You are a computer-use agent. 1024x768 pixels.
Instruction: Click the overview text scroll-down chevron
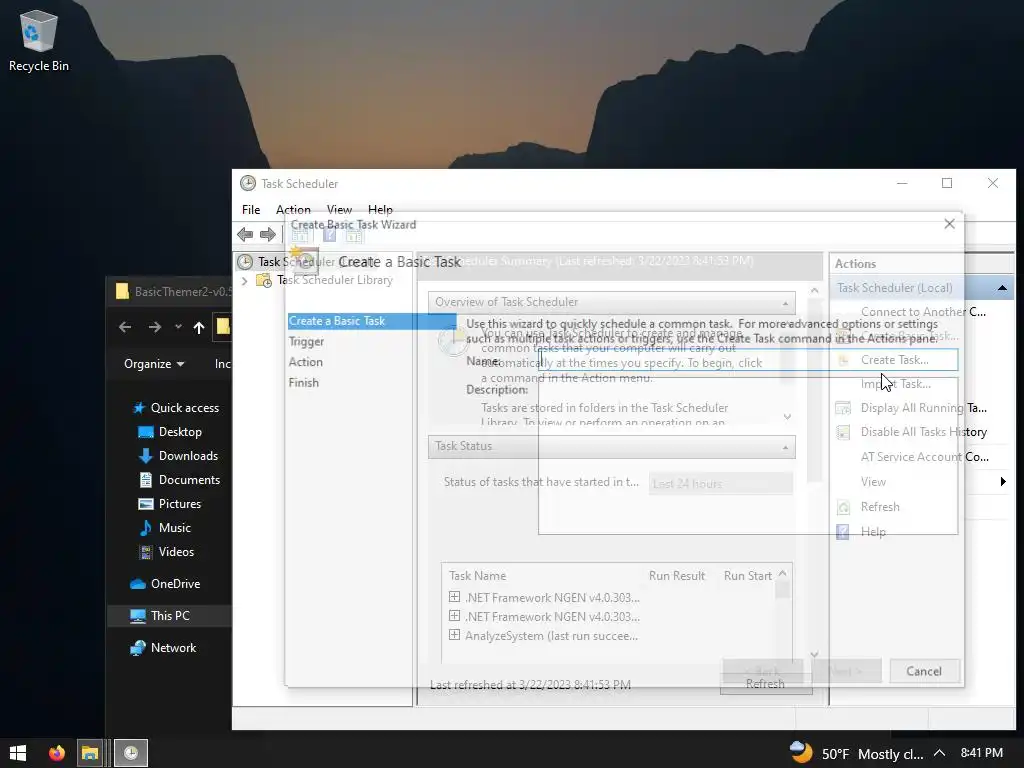click(x=787, y=417)
